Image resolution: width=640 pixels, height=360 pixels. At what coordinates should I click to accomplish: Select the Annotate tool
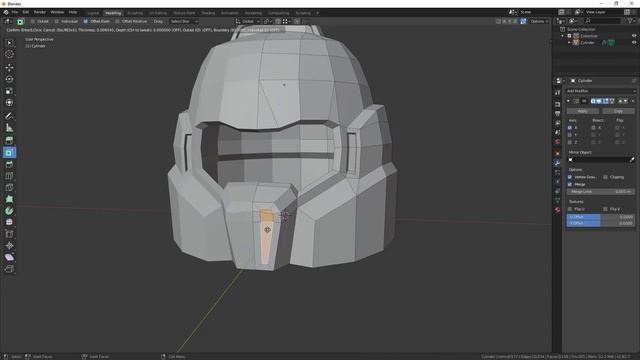9,116
